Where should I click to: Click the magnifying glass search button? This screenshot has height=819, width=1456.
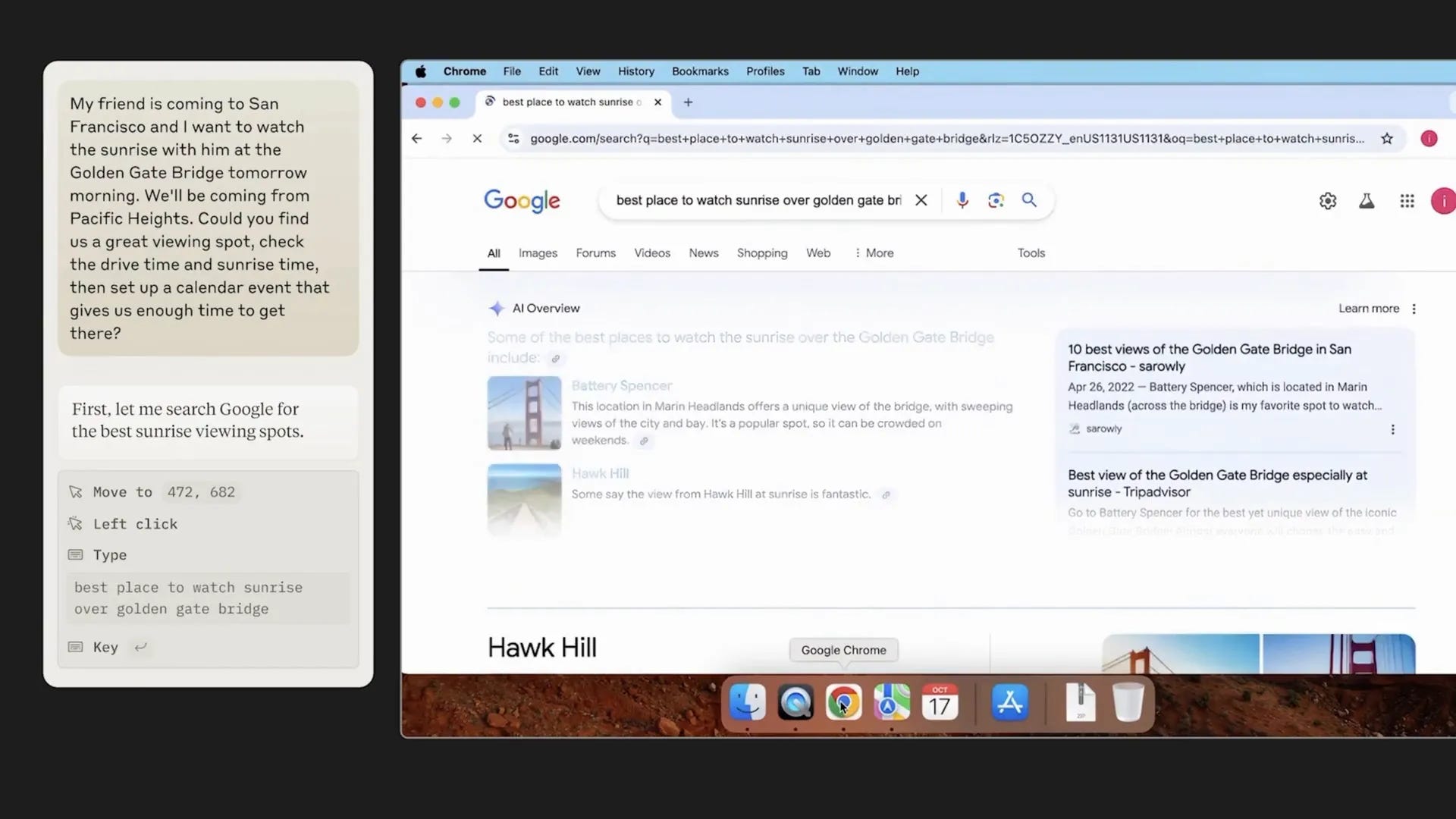click(x=1029, y=200)
